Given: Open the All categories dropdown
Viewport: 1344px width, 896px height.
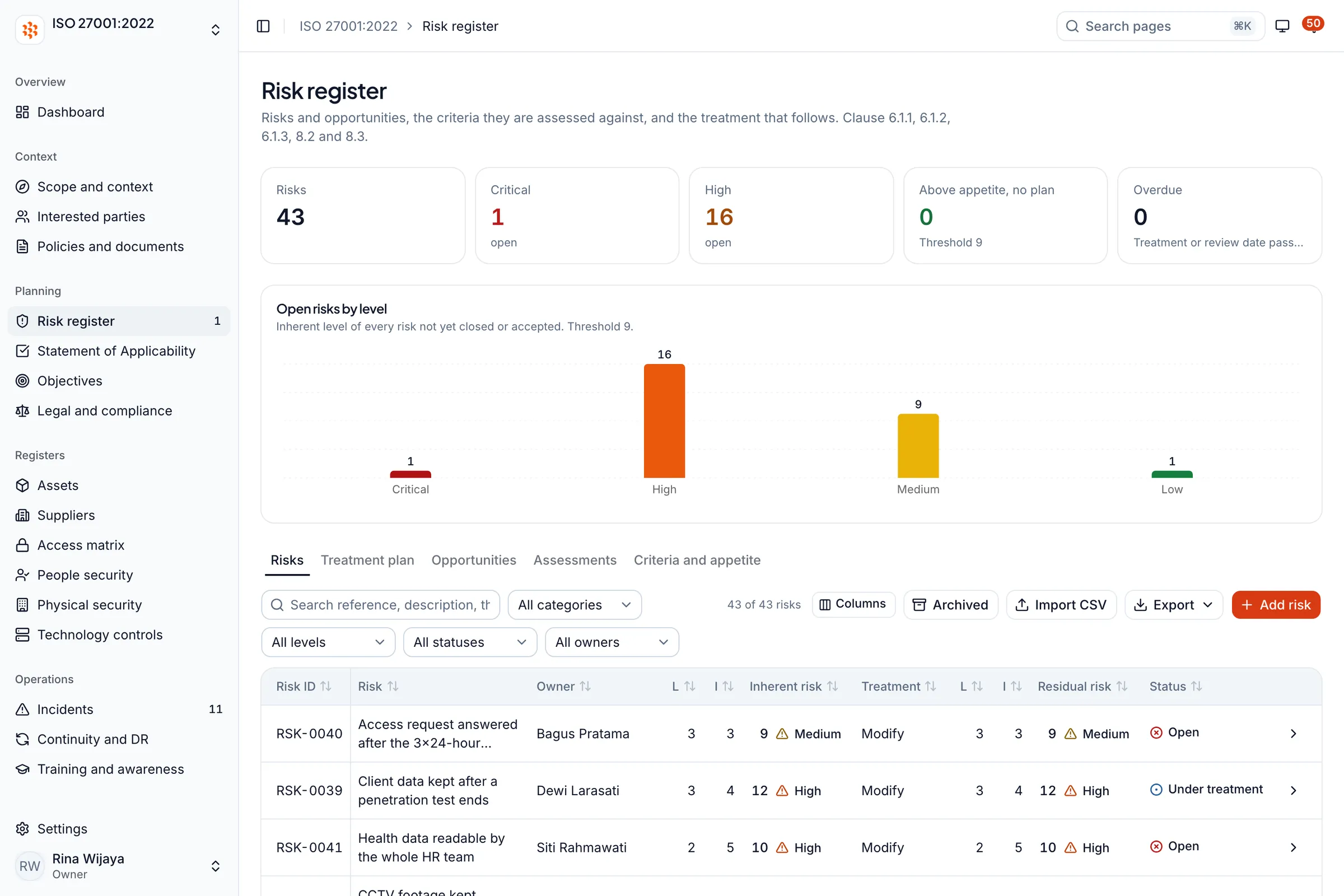Looking at the screenshot, I should (575, 605).
